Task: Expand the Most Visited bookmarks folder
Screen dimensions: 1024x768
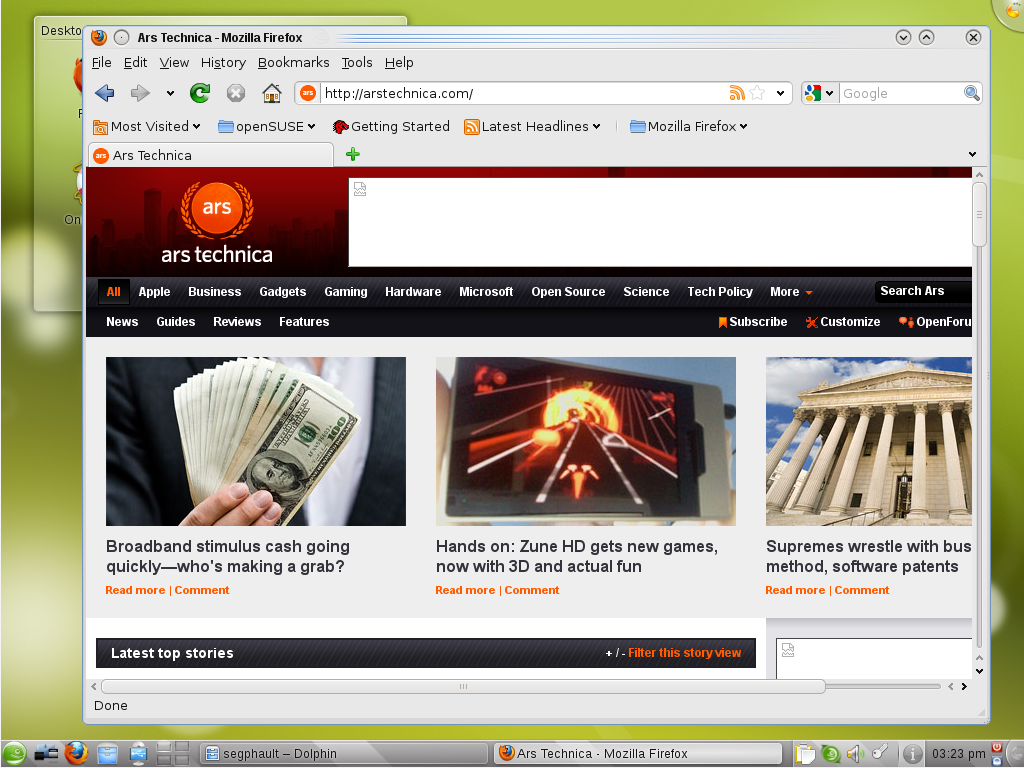Action: point(146,127)
